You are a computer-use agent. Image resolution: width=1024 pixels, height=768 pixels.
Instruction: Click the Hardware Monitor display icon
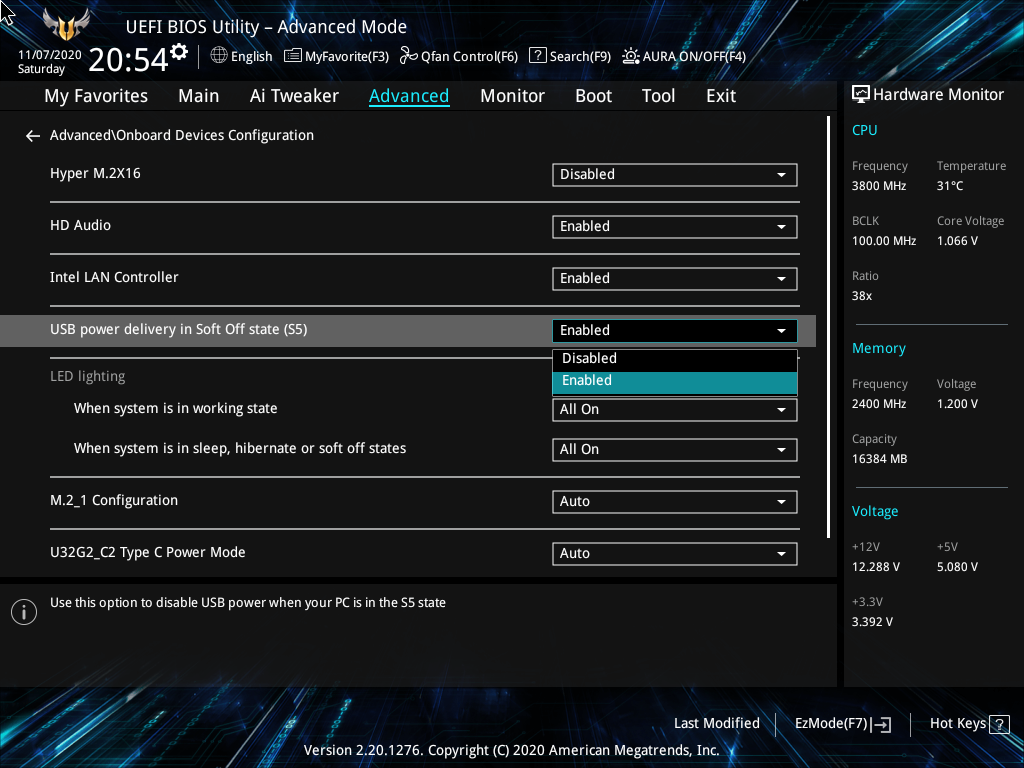pos(861,95)
